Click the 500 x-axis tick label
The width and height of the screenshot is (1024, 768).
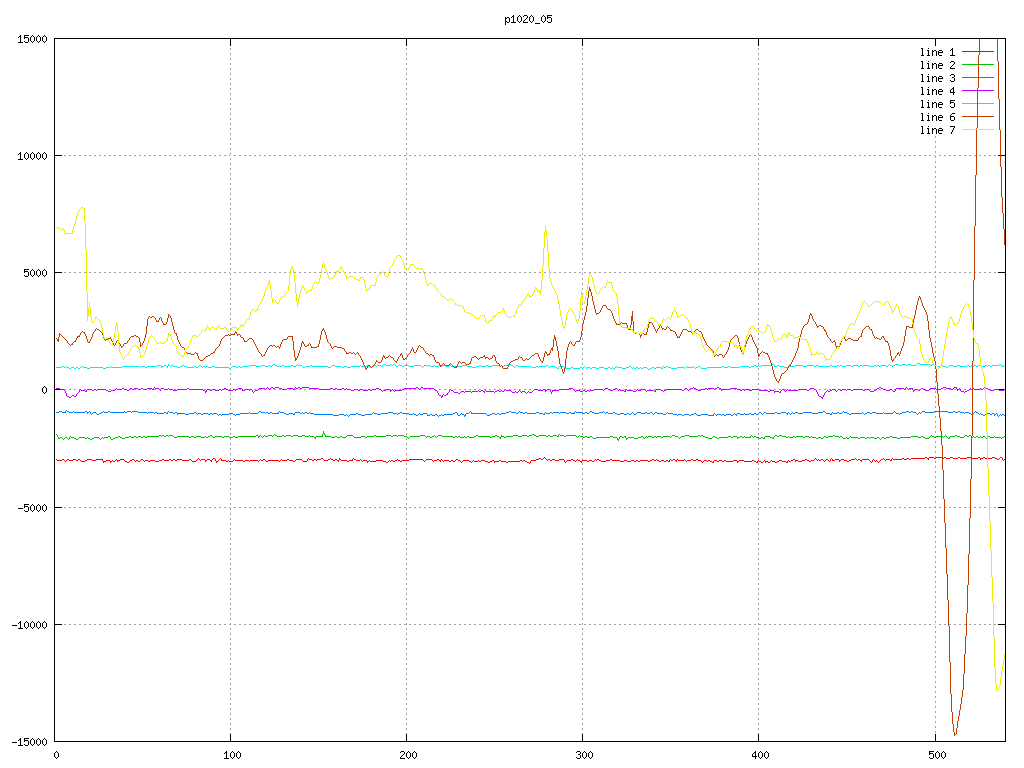click(x=935, y=756)
